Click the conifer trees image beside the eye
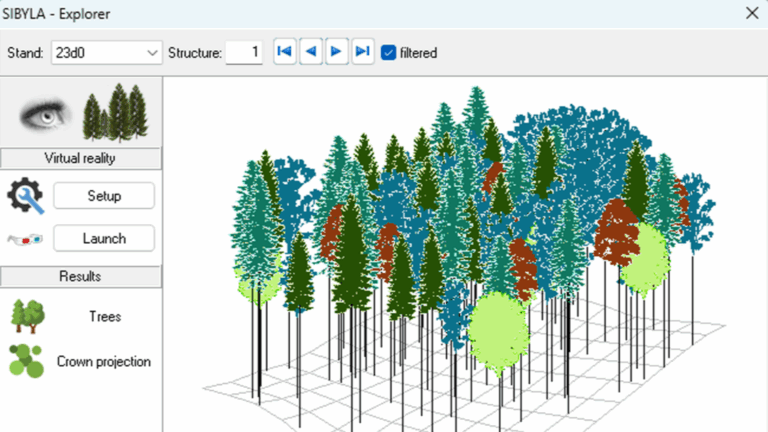 [x=115, y=113]
